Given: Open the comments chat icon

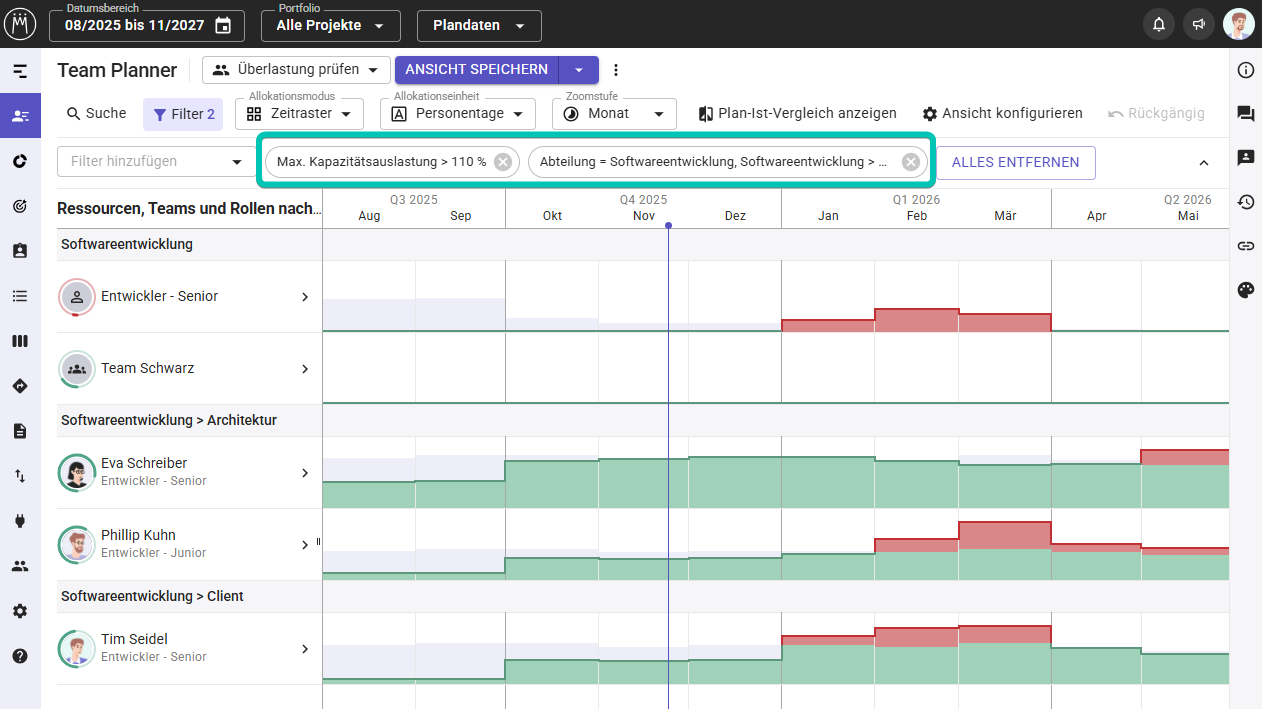Looking at the screenshot, I should 1245,114.
